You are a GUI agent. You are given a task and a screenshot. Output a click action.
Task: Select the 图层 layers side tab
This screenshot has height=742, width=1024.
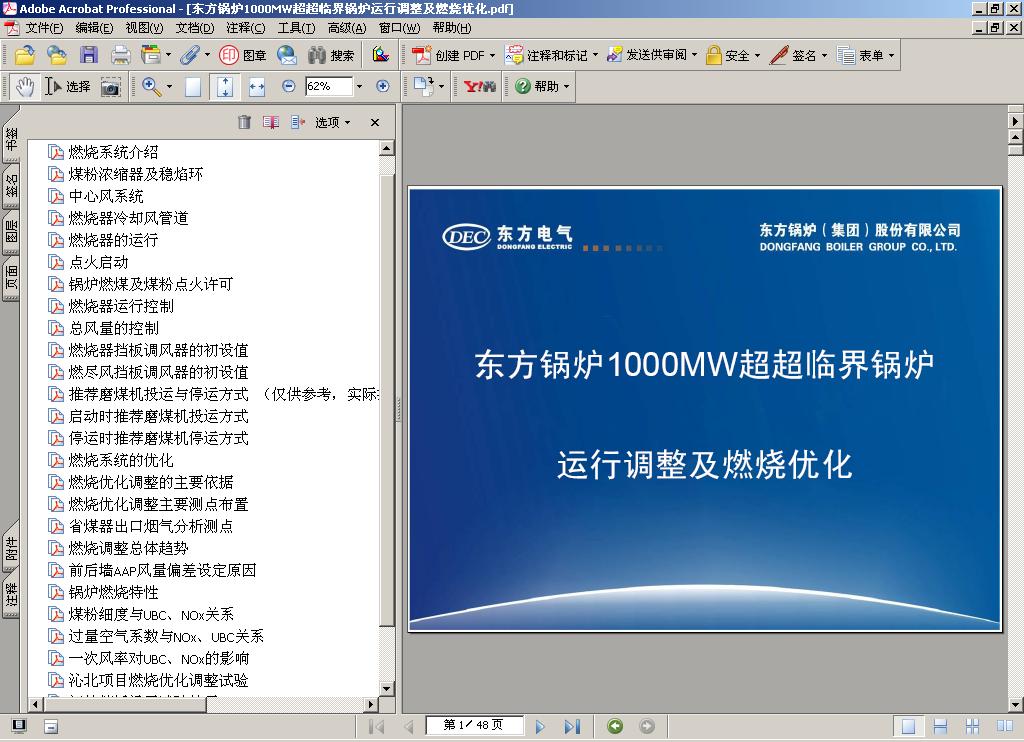coord(11,233)
